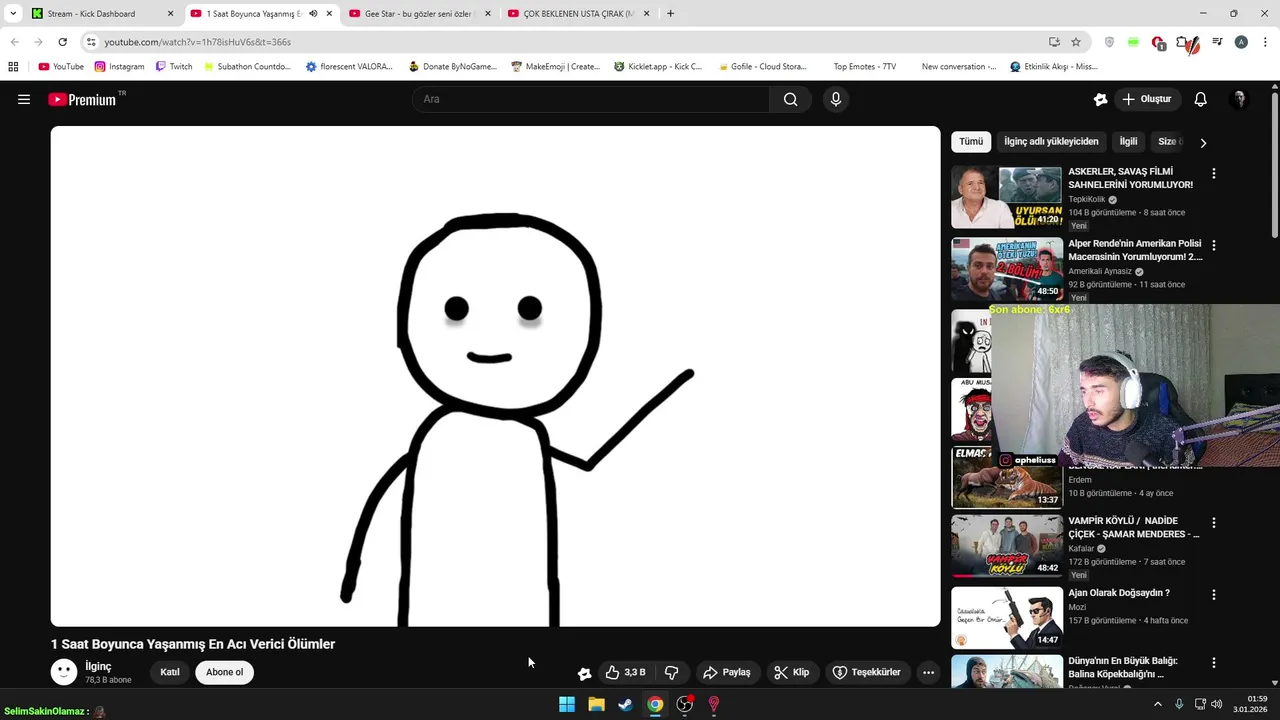Image resolution: width=1280 pixels, height=720 pixels.
Task: Open the Chrome extensions puzzle icon
Action: pos(1184,42)
